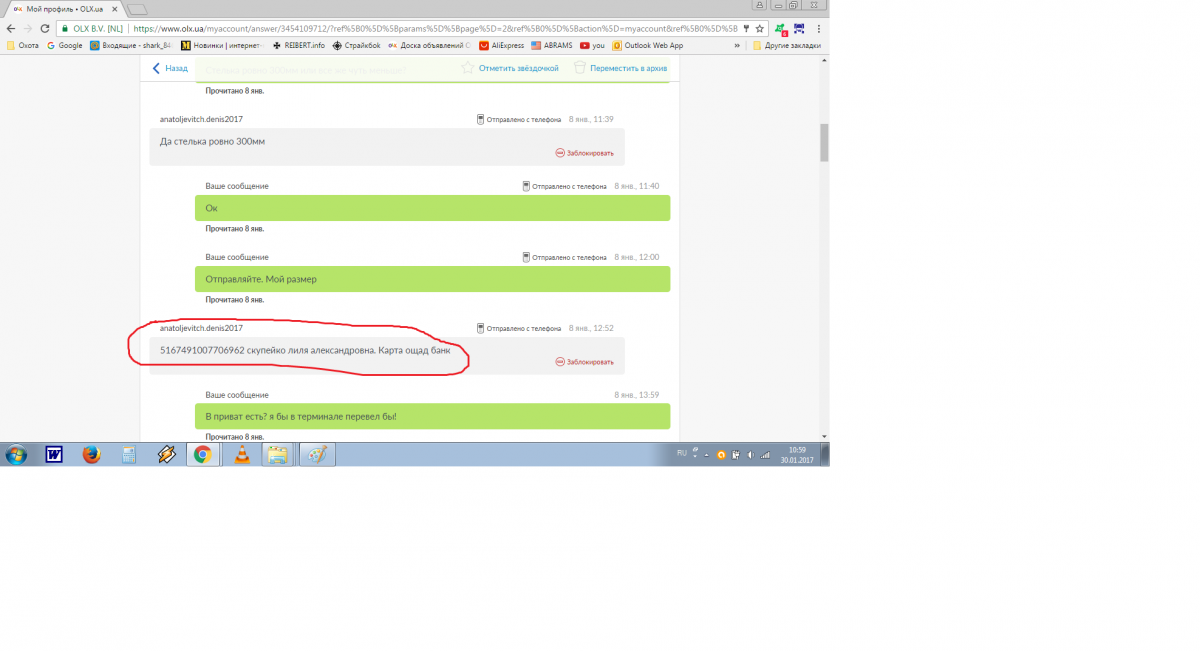Open Microsoft Word from the taskbar
Screen dimensions: 1200x651
(54, 455)
